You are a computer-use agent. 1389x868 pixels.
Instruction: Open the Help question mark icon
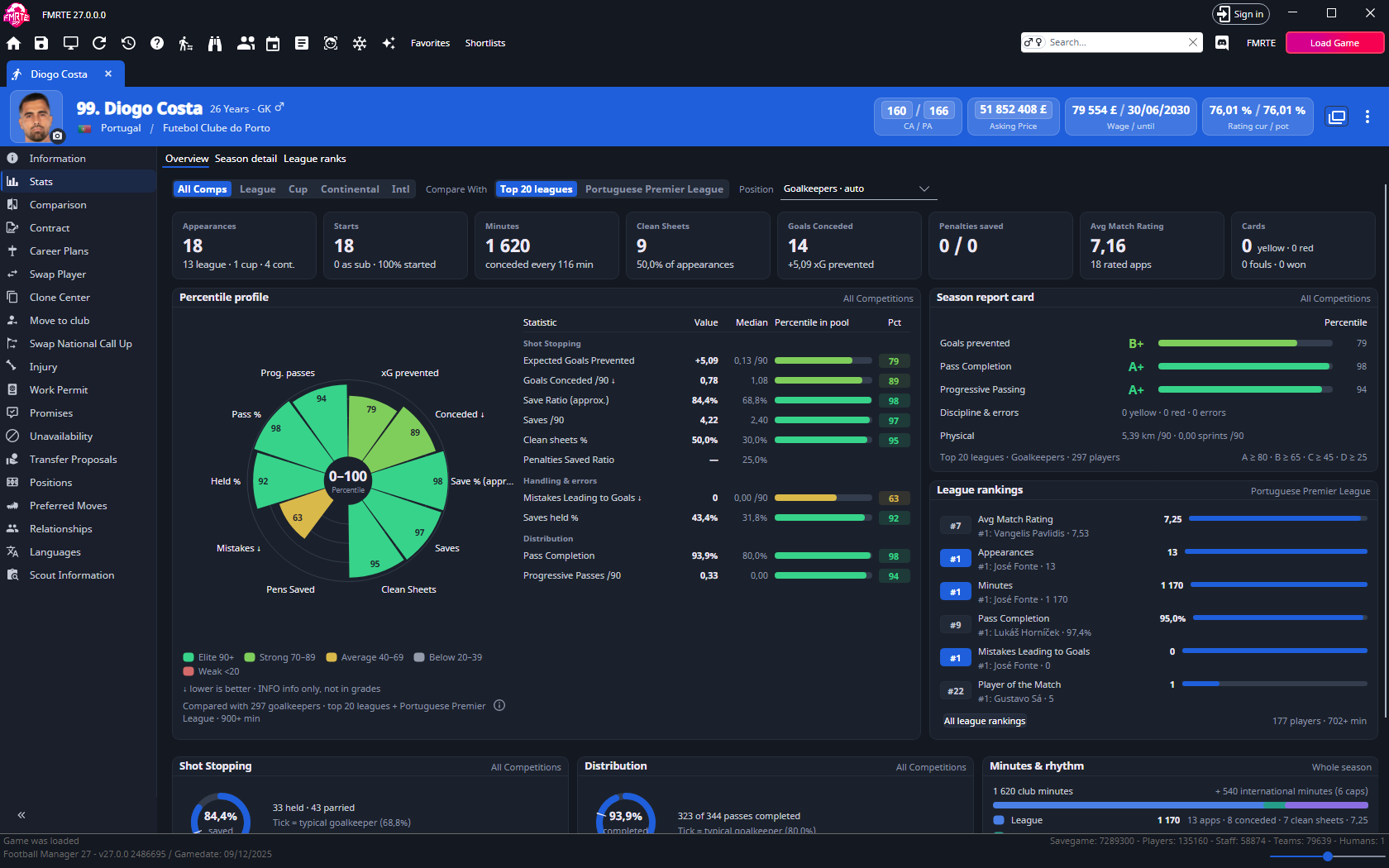[x=157, y=43]
